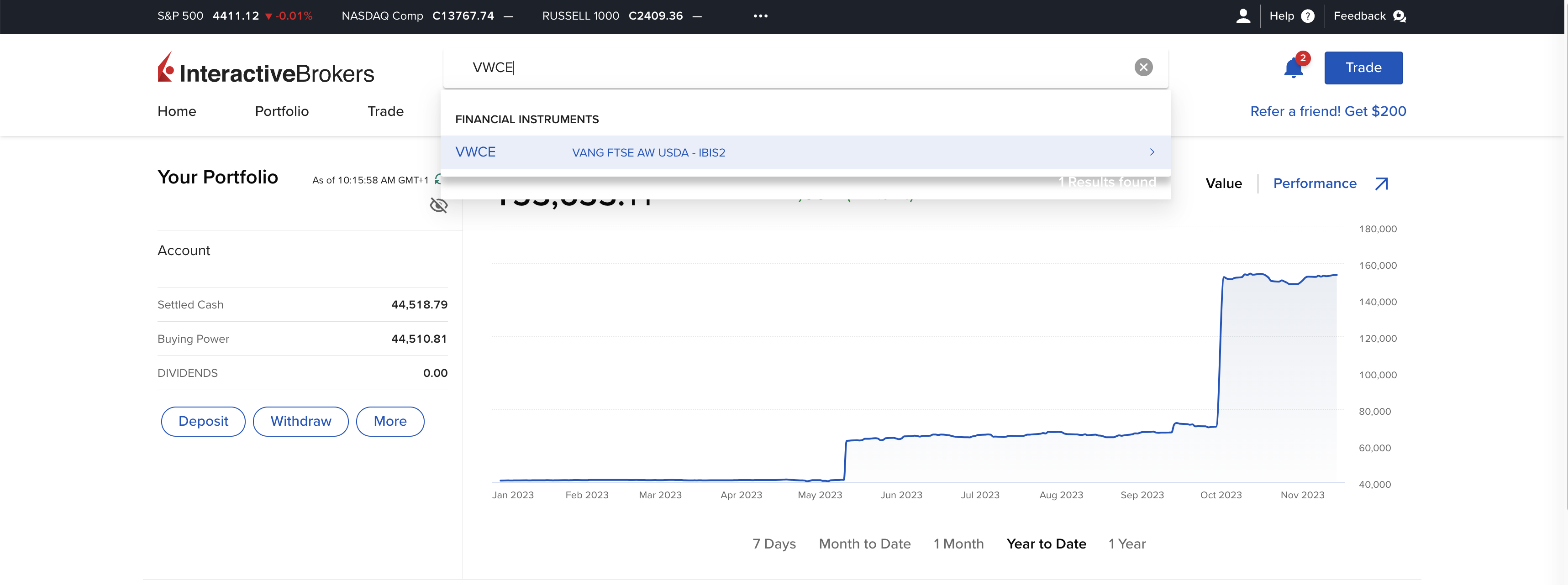Image resolution: width=1568 pixels, height=585 pixels.
Task: Click into the VWCE search field
Action: click(x=791, y=67)
